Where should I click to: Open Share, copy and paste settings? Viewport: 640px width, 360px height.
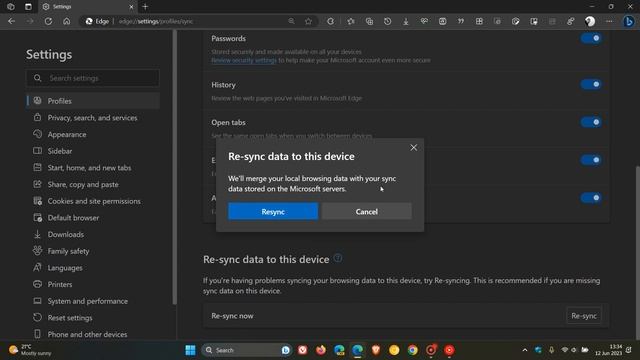pyautogui.click(x=93, y=184)
